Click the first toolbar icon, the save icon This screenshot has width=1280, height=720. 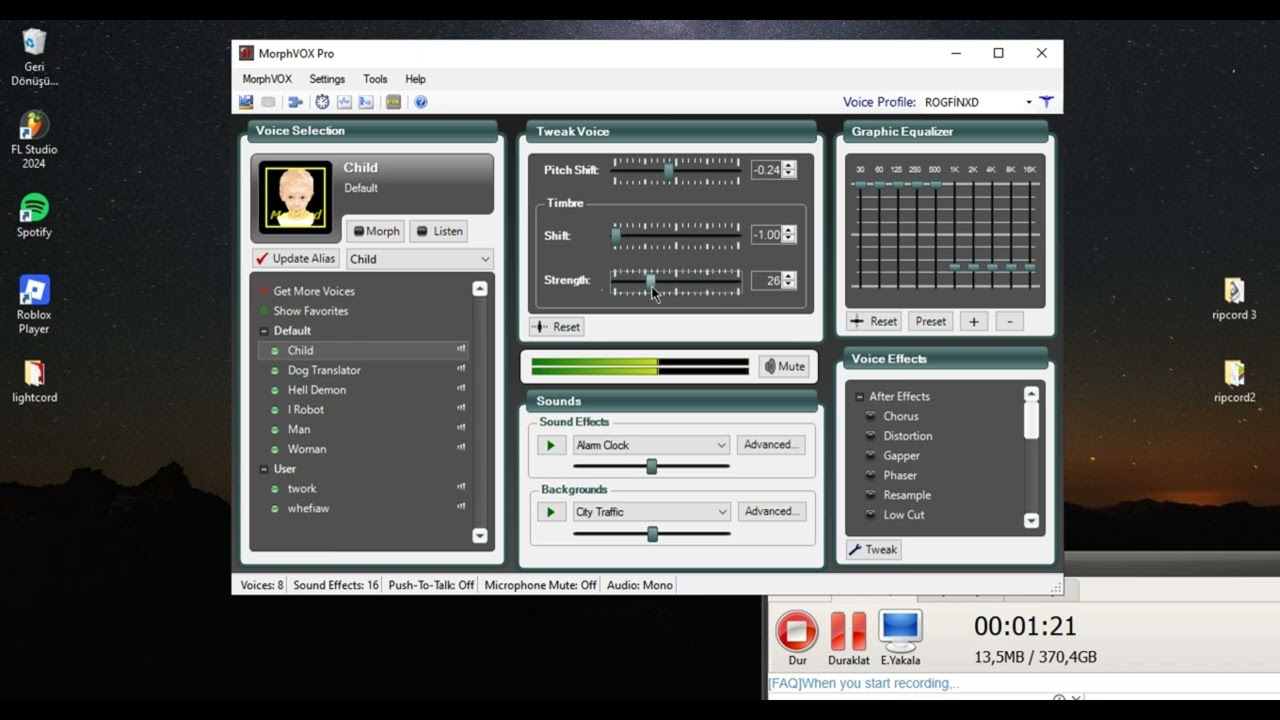pos(246,102)
